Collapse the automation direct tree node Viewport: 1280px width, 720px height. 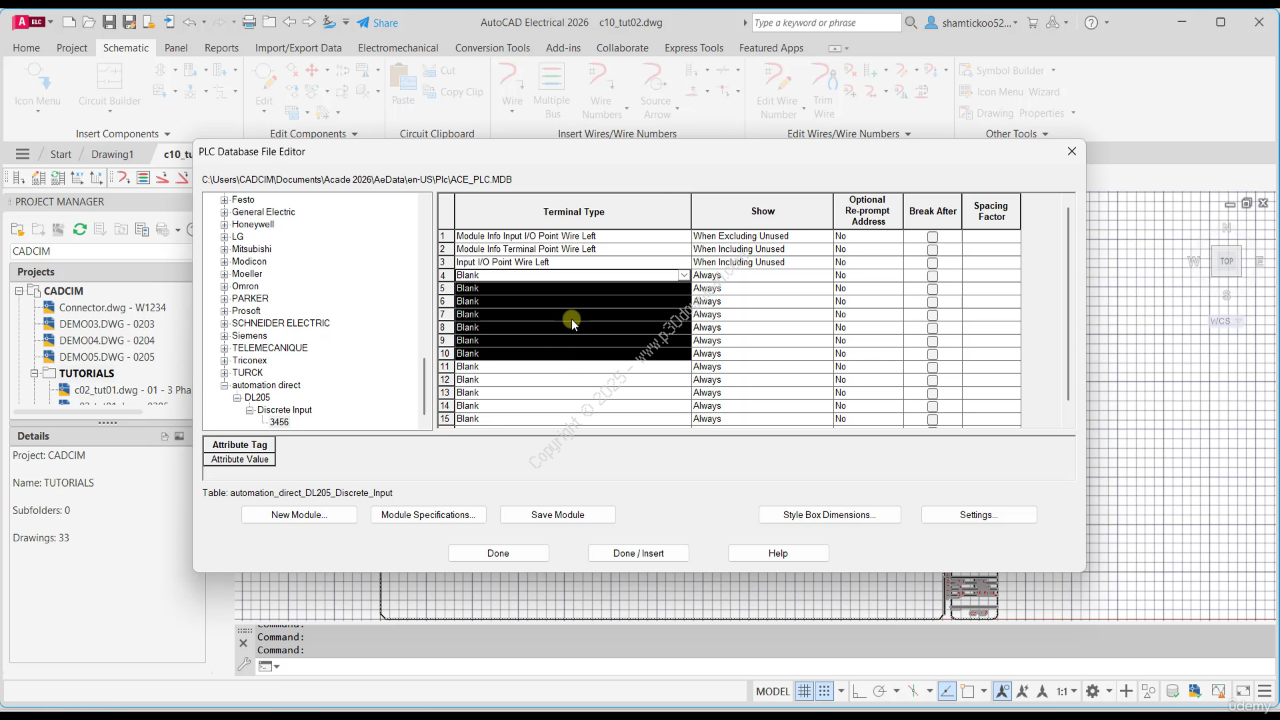tap(225, 385)
